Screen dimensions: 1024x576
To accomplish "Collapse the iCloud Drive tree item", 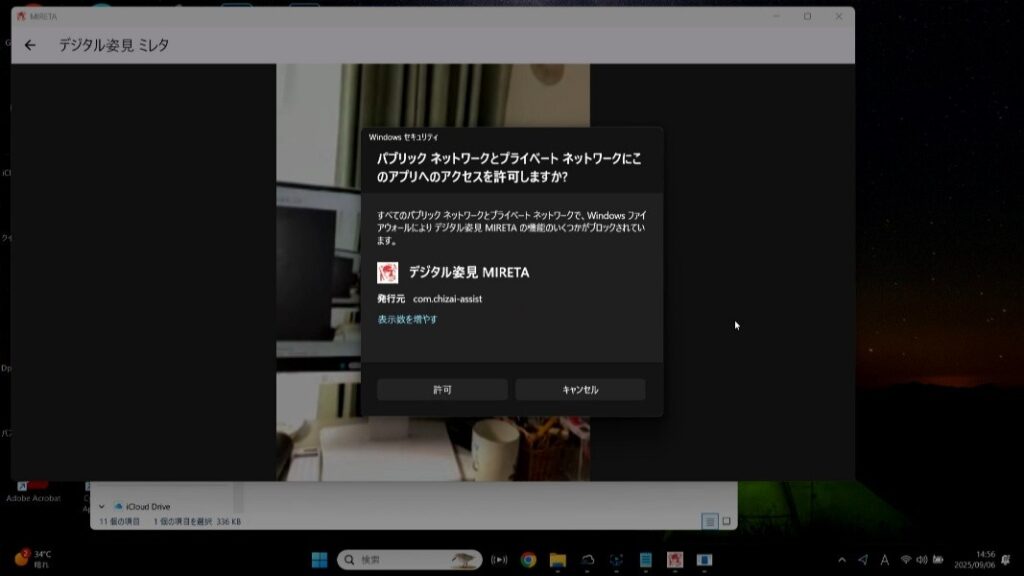I will coord(102,506).
